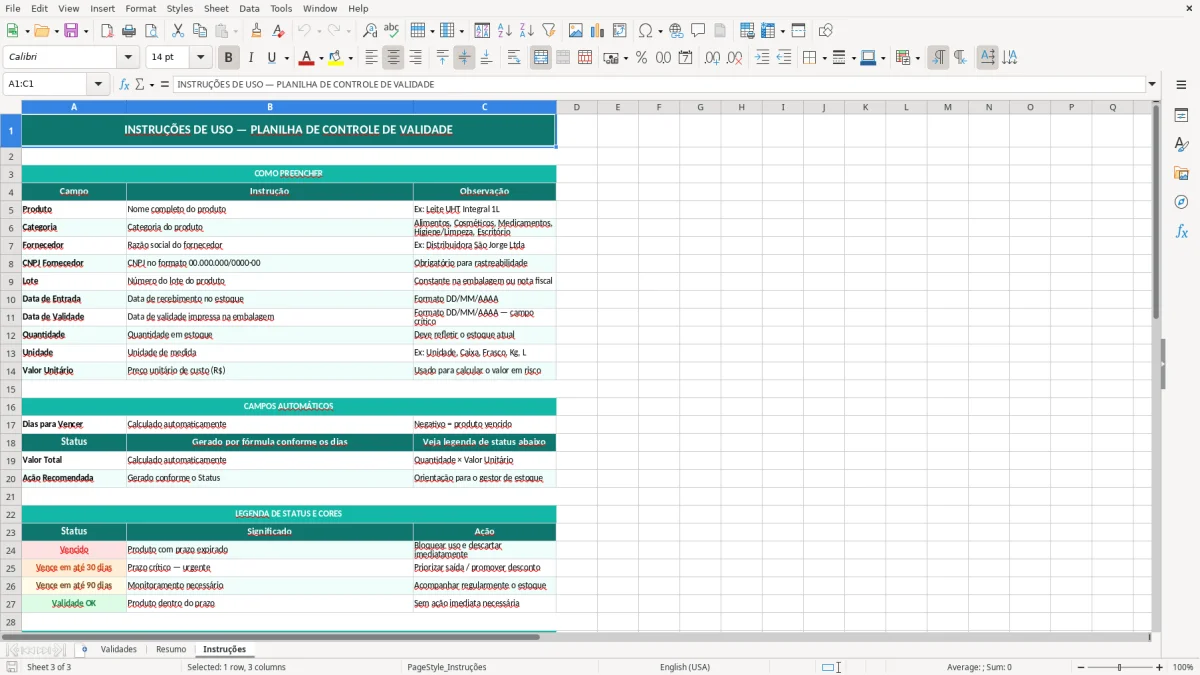Open the Background Color dropdown arrow
The height and width of the screenshot is (675, 1200).
(x=350, y=58)
